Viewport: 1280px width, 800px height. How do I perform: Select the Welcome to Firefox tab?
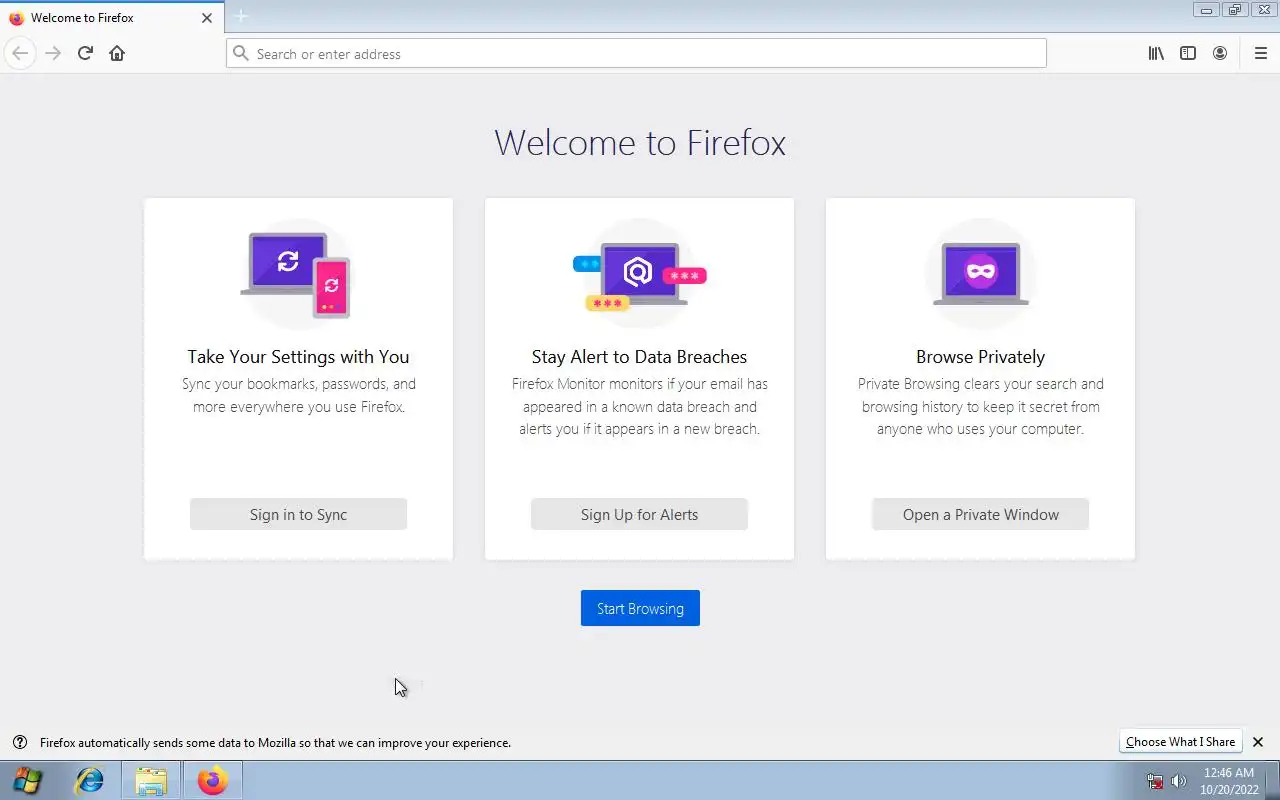click(x=110, y=18)
